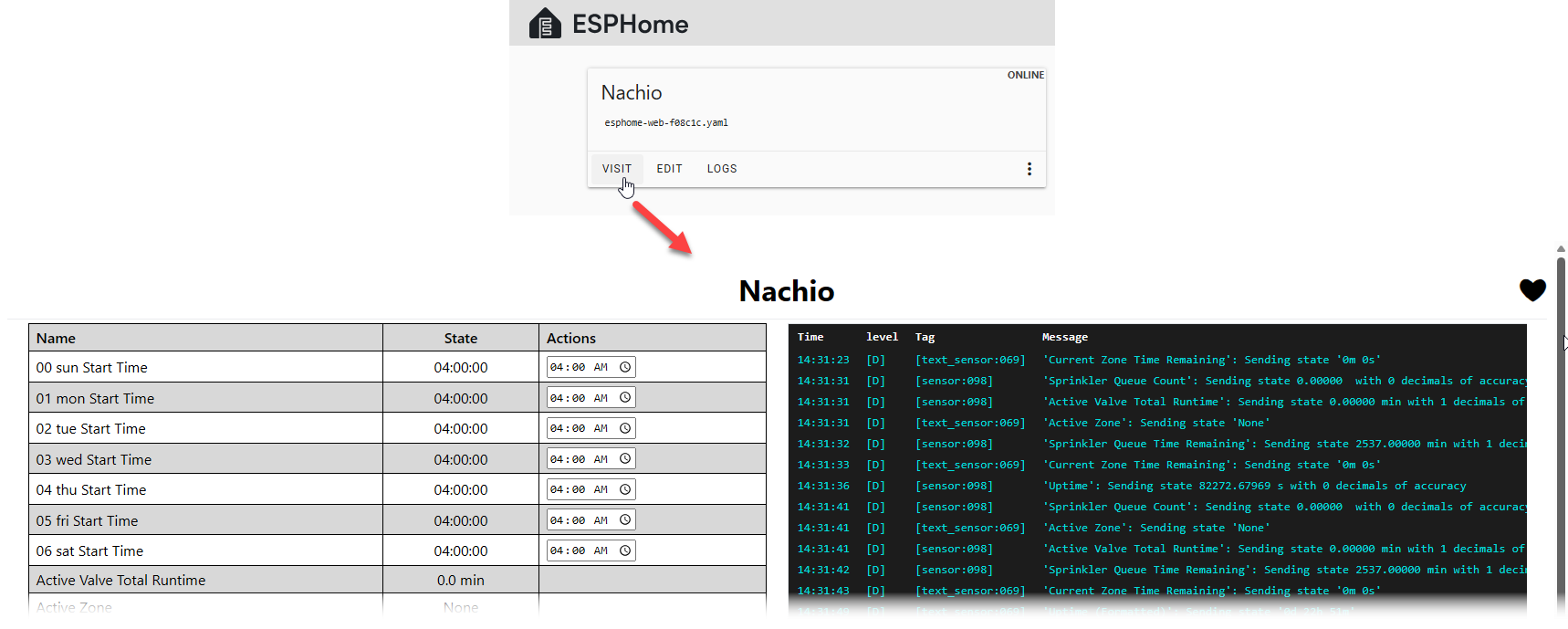
Task: Click the black heart icon
Action: tap(1532, 290)
